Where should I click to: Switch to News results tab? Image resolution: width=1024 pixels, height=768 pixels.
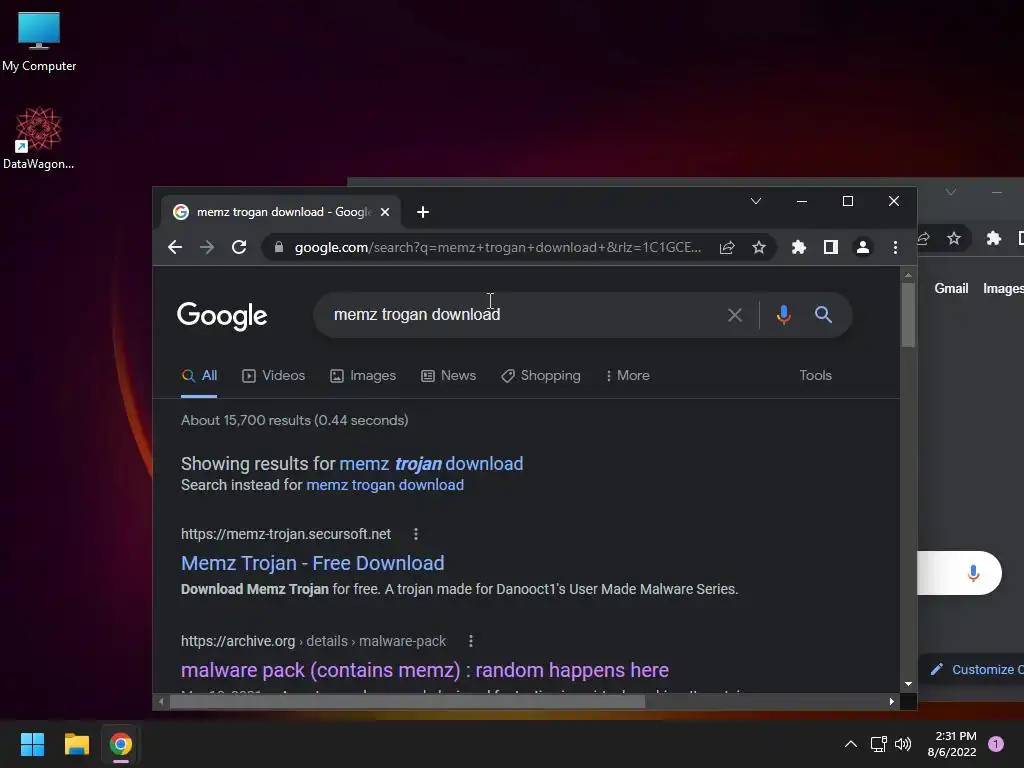pos(449,376)
